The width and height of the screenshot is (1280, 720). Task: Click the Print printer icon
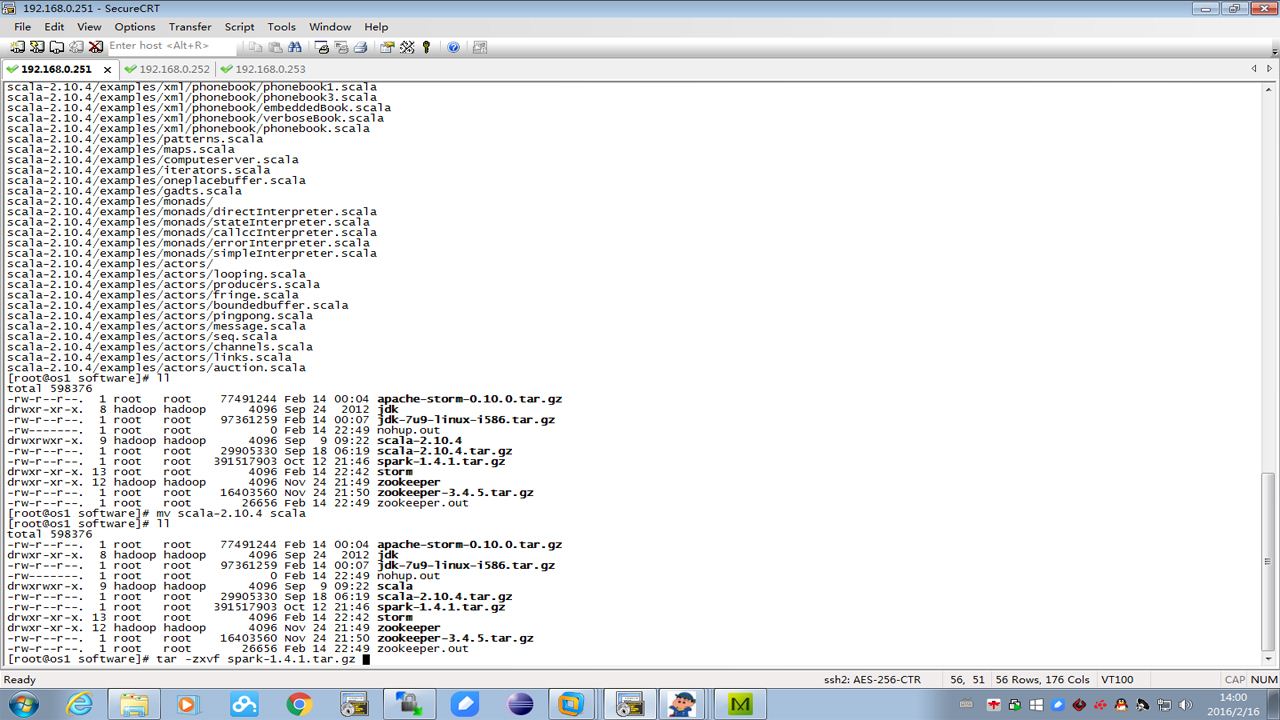click(x=360, y=46)
